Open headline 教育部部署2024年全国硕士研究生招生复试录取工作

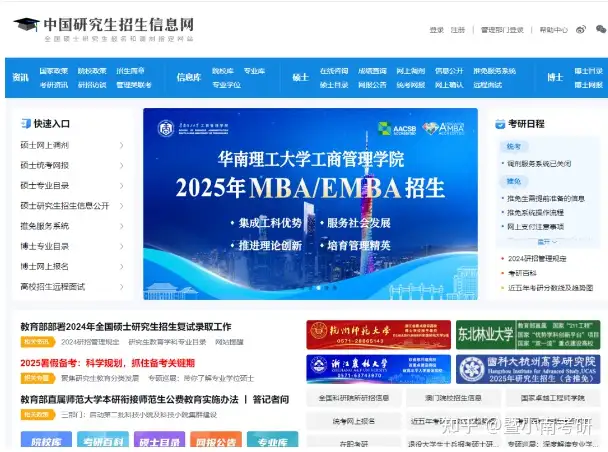click(126, 327)
